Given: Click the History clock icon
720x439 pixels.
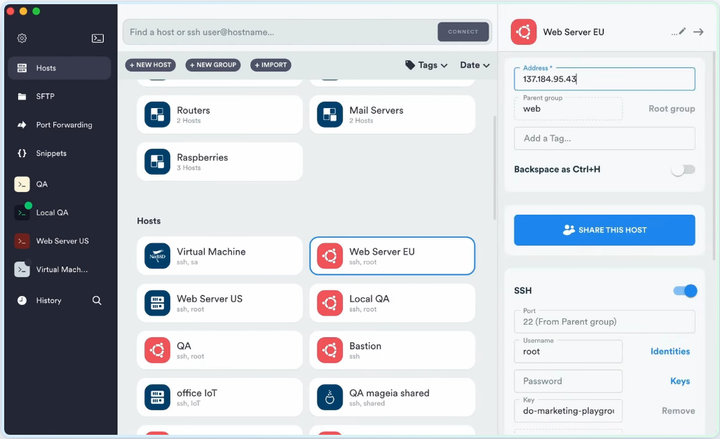Looking at the screenshot, I should coord(22,300).
